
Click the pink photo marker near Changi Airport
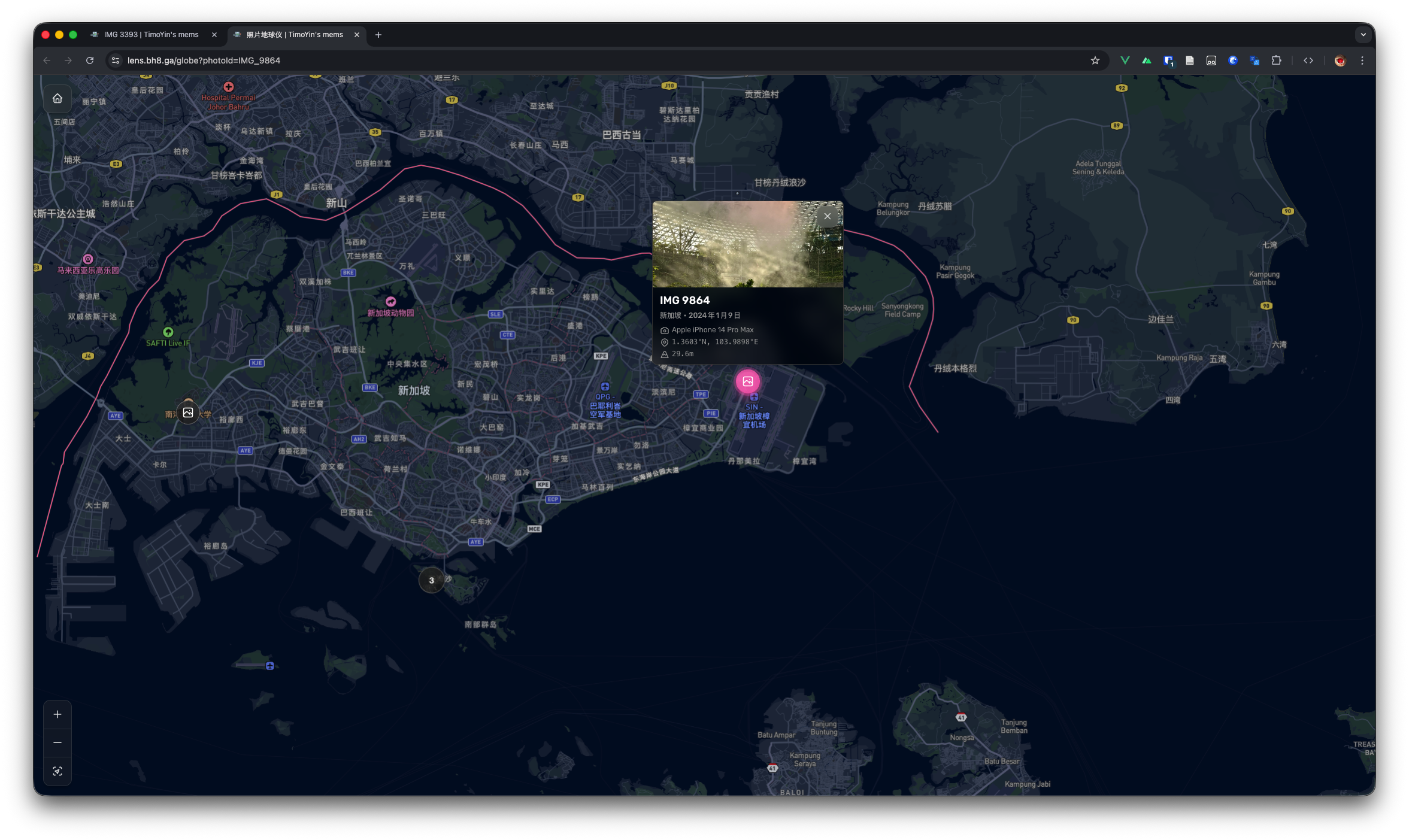point(747,381)
